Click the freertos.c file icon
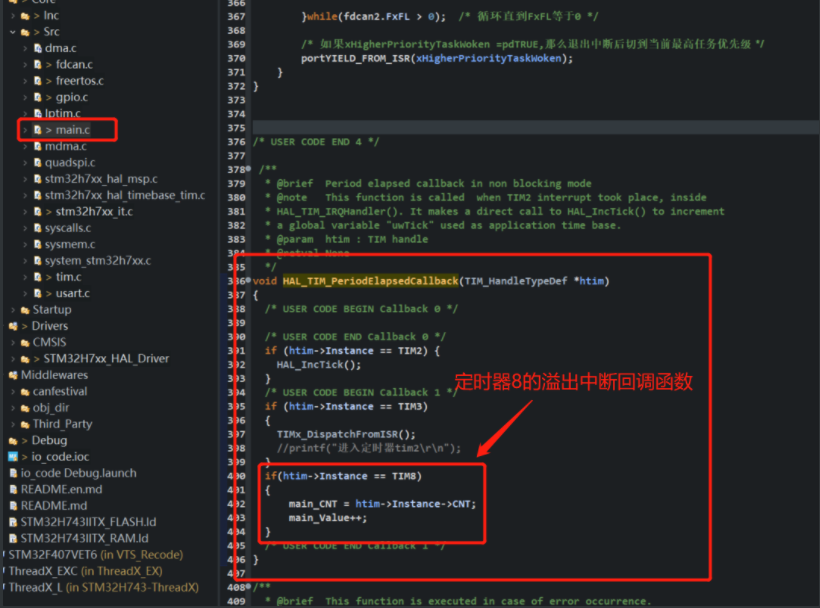Image resolution: width=820 pixels, height=608 pixels. click(38, 81)
